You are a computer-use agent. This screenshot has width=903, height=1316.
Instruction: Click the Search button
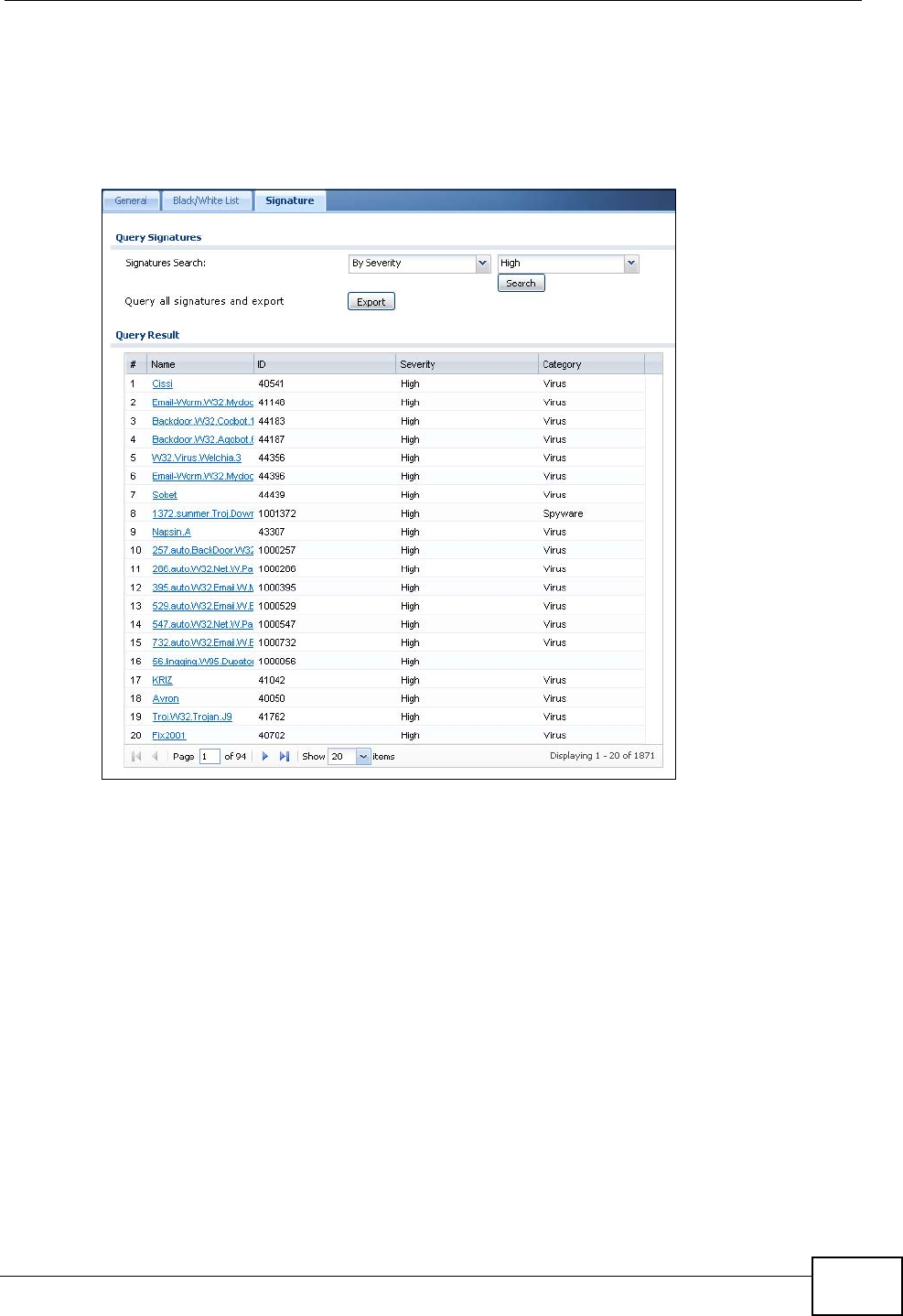pos(521,284)
